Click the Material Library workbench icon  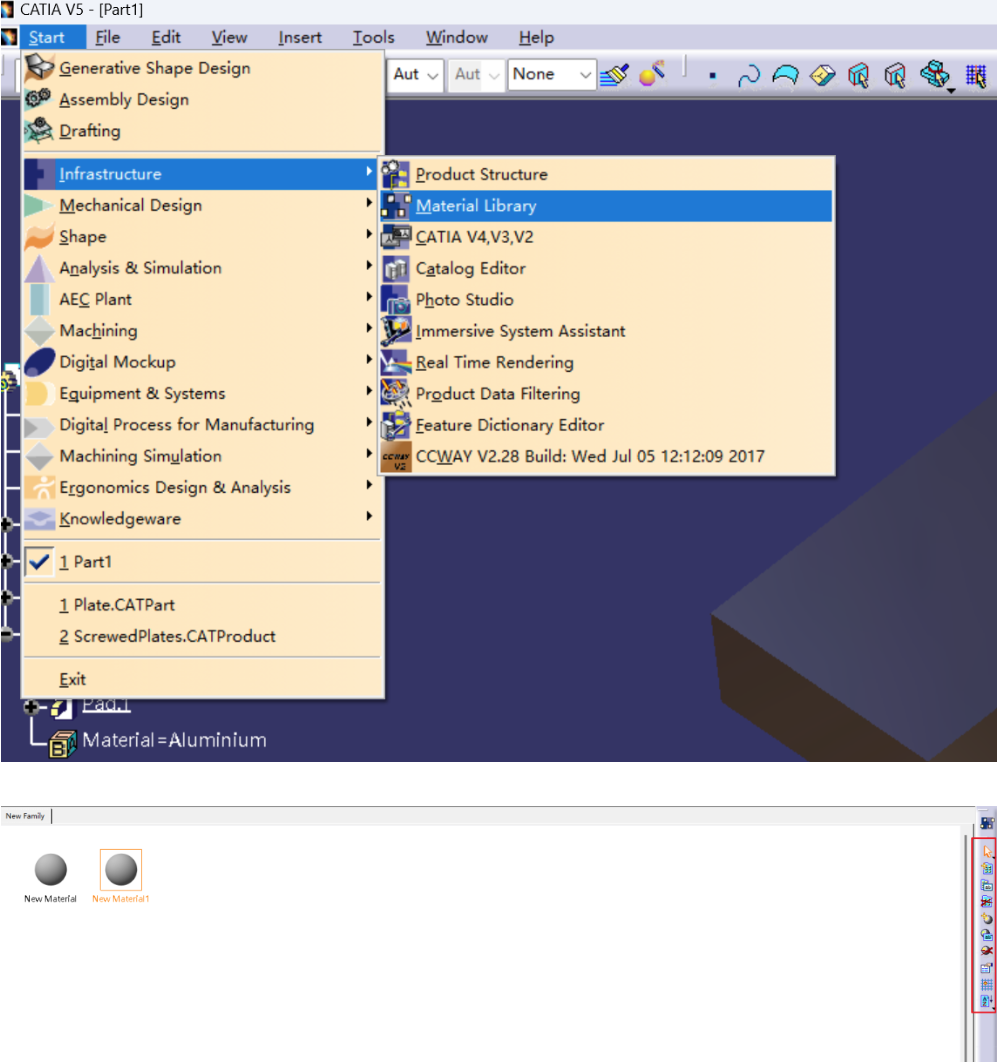coord(987,823)
